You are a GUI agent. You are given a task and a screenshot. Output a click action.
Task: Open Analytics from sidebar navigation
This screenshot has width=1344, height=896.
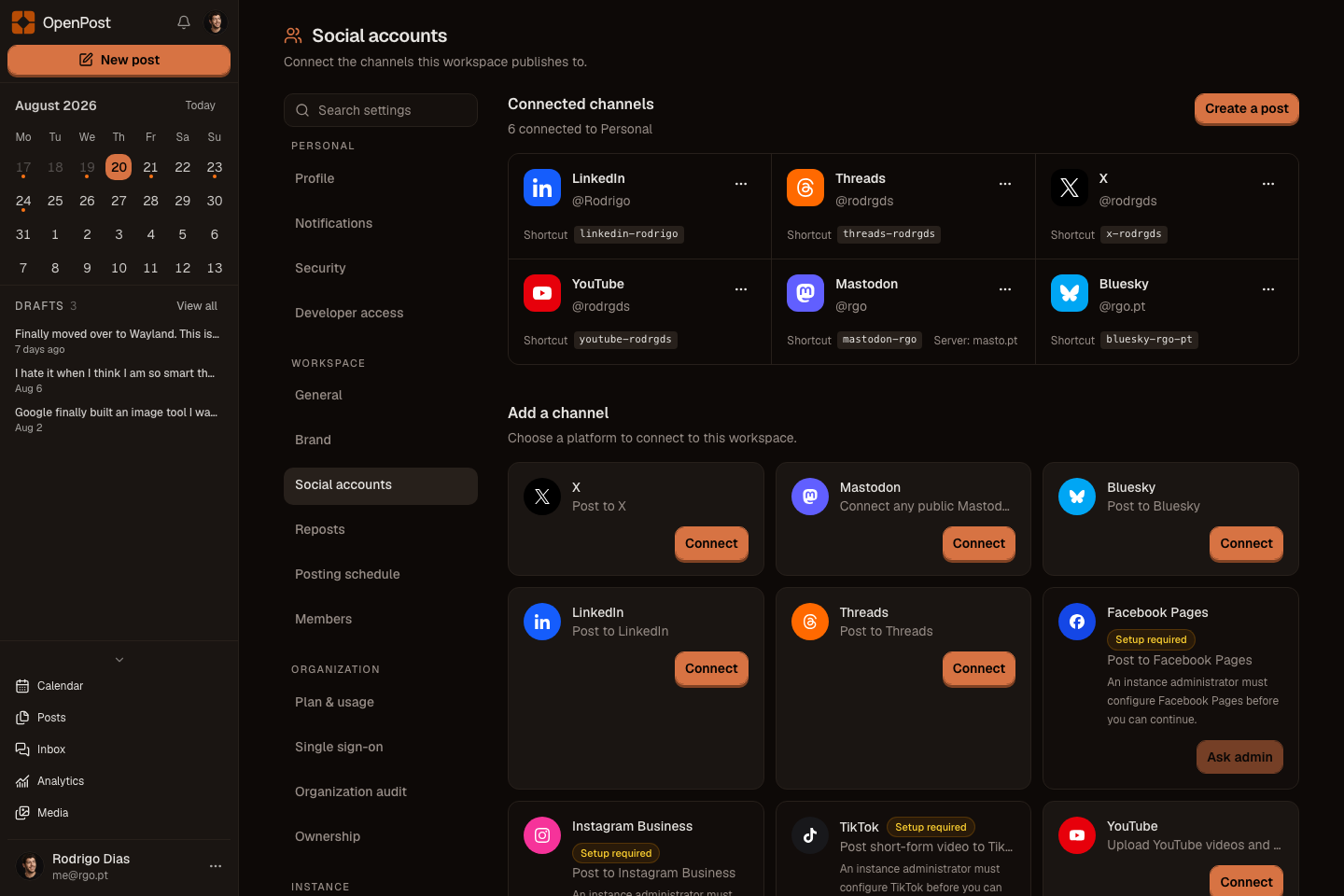tap(119, 781)
